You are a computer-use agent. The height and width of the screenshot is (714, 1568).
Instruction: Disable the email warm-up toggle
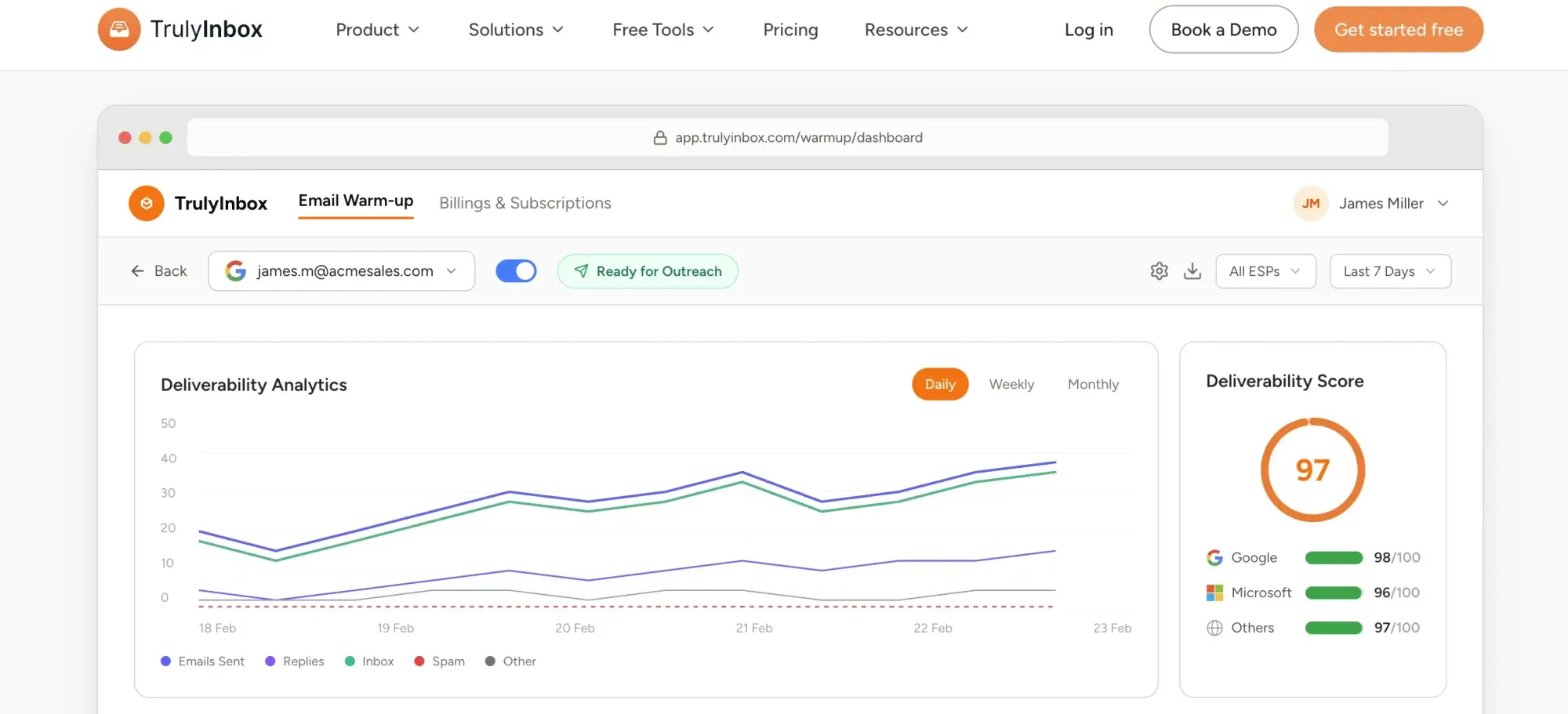(x=516, y=270)
